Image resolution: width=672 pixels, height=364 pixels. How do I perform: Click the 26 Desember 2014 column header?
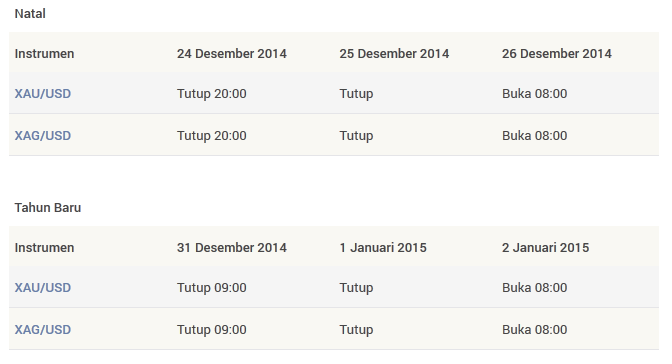click(x=557, y=54)
